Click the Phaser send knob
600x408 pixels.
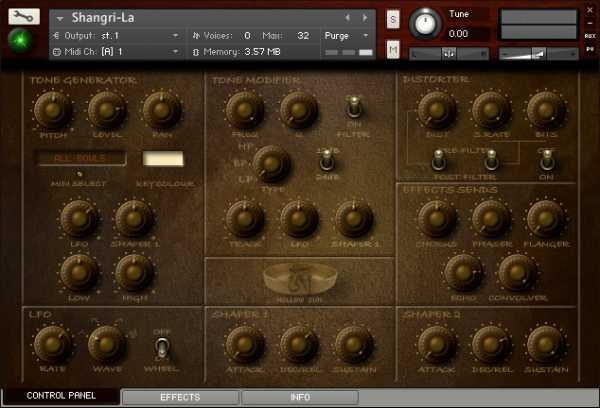491,219
